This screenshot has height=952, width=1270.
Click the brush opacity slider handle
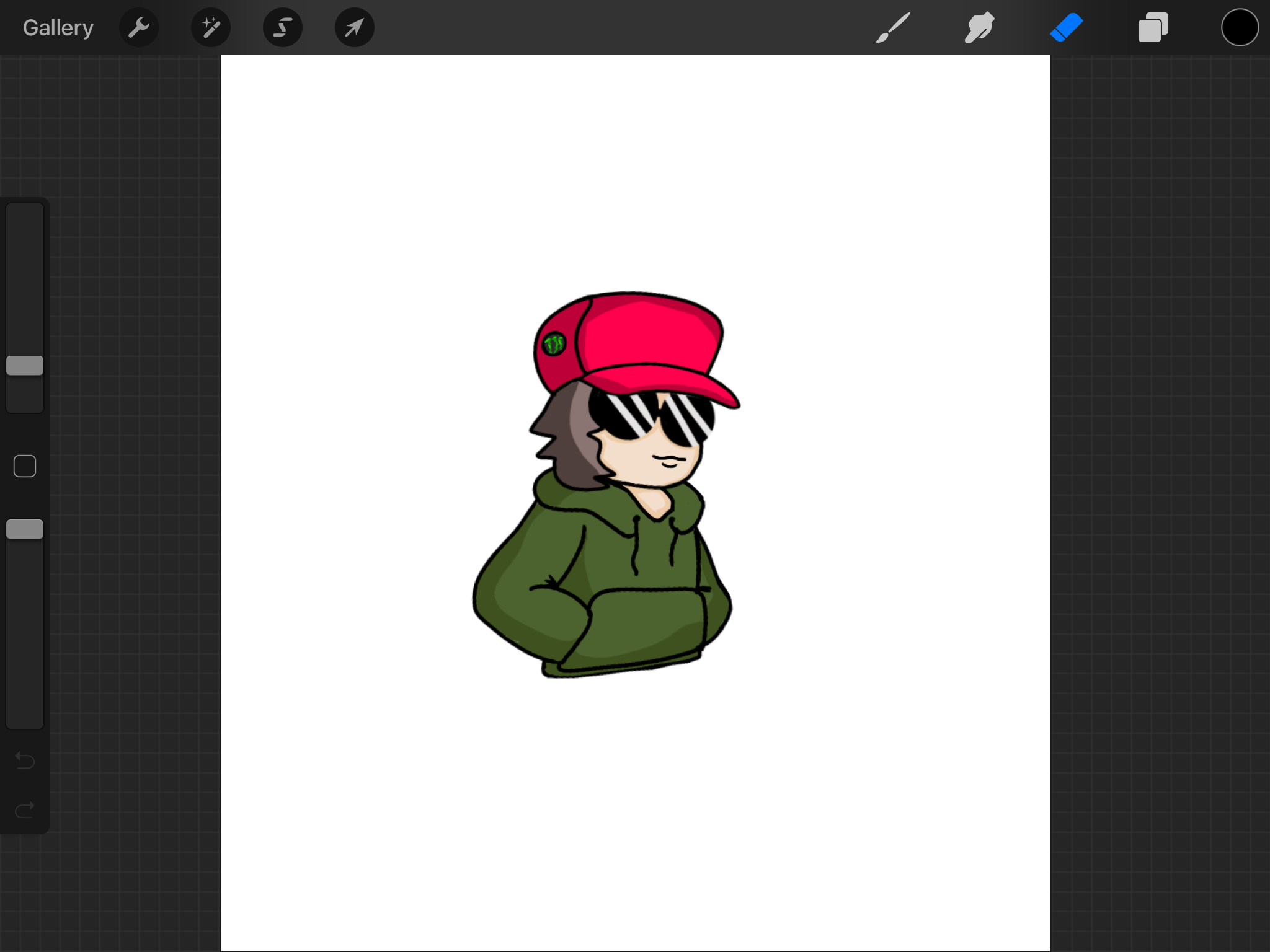coord(25,529)
